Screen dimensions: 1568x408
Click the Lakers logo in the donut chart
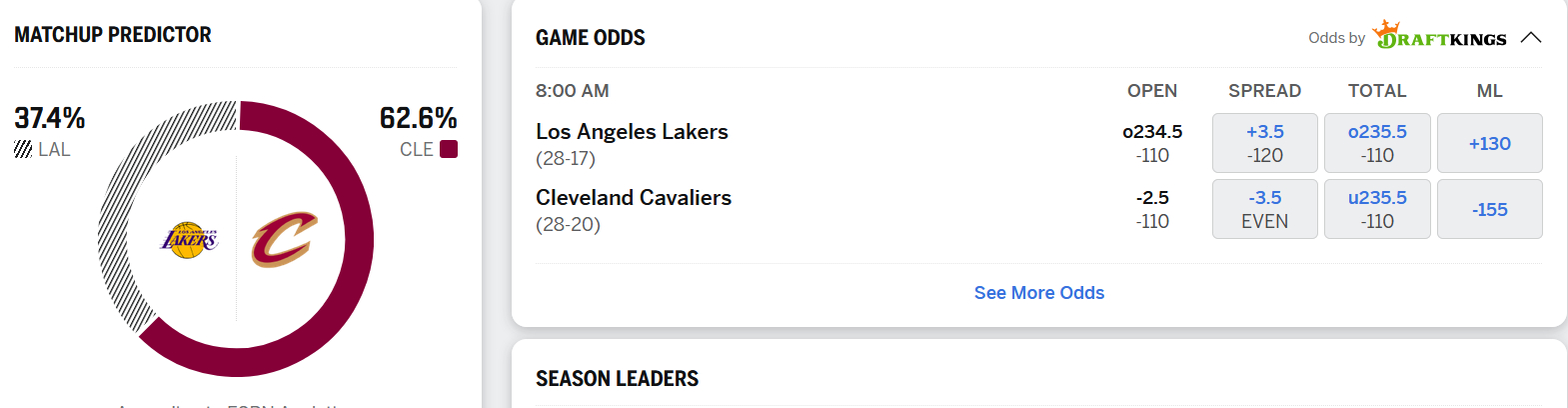(x=189, y=240)
